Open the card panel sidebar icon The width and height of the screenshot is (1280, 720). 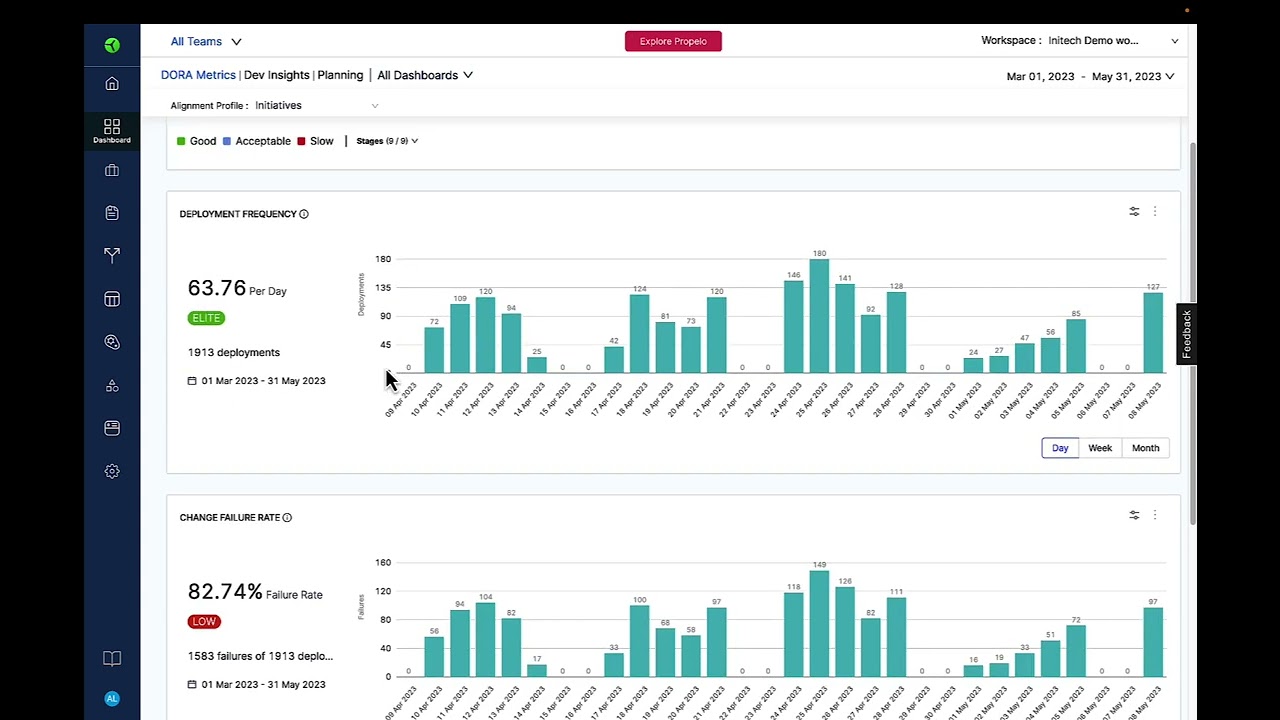click(x=112, y=428)
